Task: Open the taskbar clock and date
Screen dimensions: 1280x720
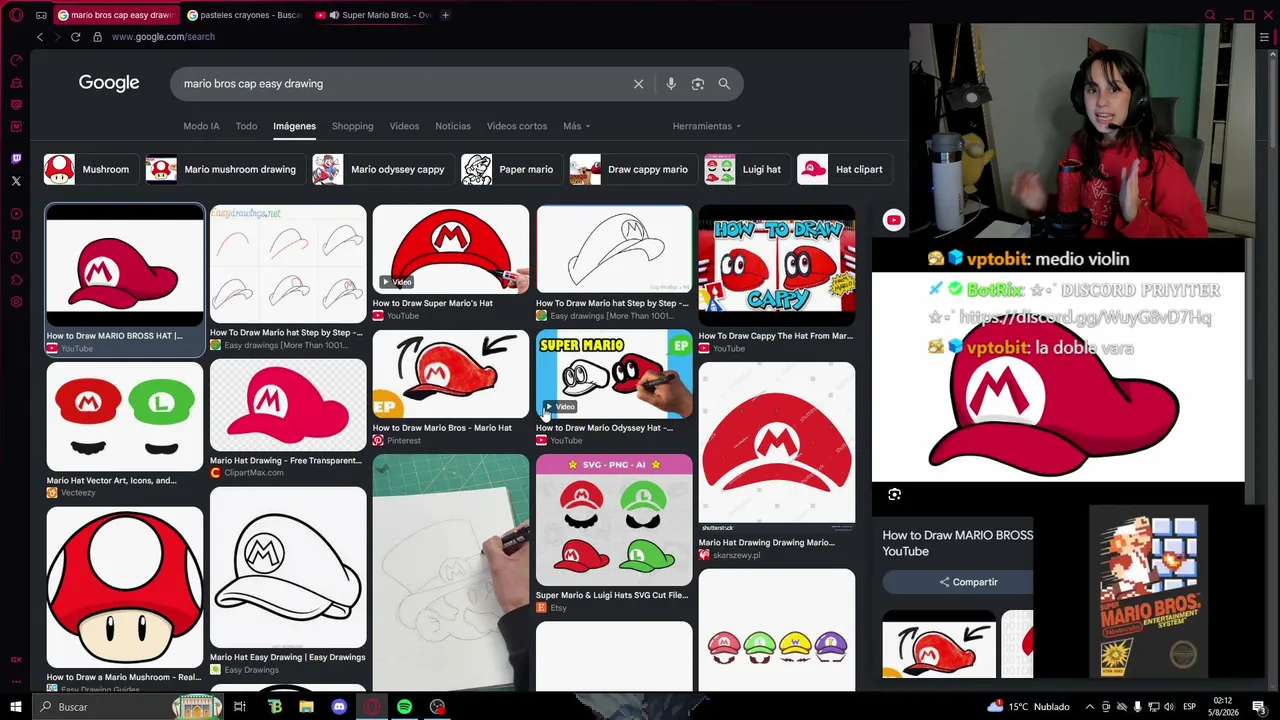Action: point(1223,707)
